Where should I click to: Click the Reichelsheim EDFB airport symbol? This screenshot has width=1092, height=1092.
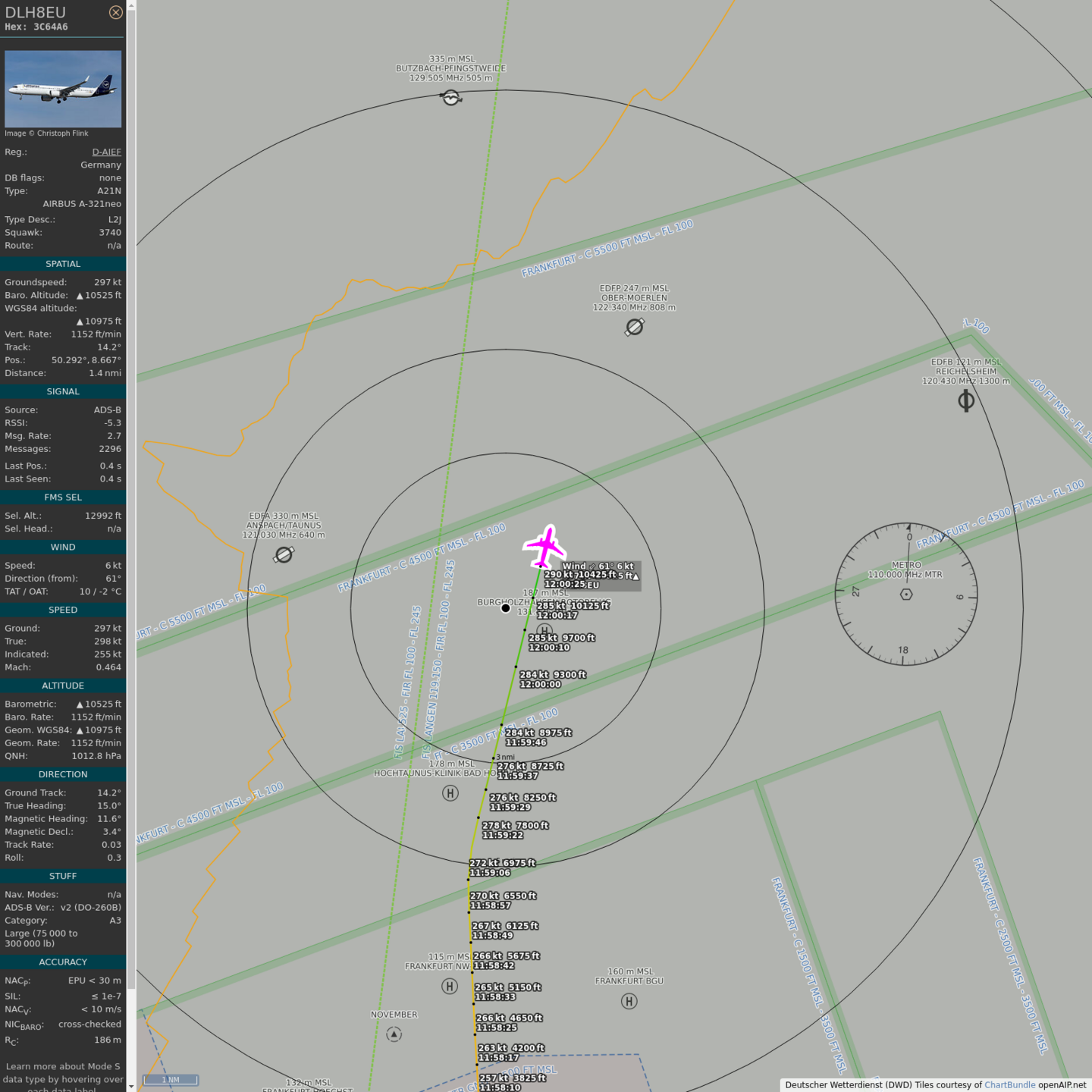(x=966, y=400)
